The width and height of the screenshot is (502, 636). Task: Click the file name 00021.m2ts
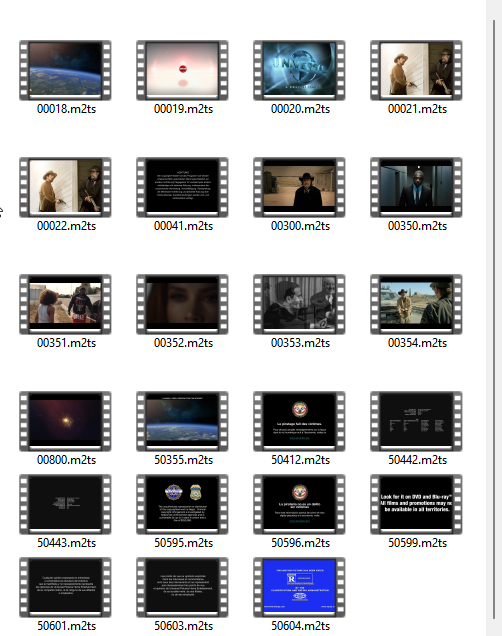click(x=417, y=109)
